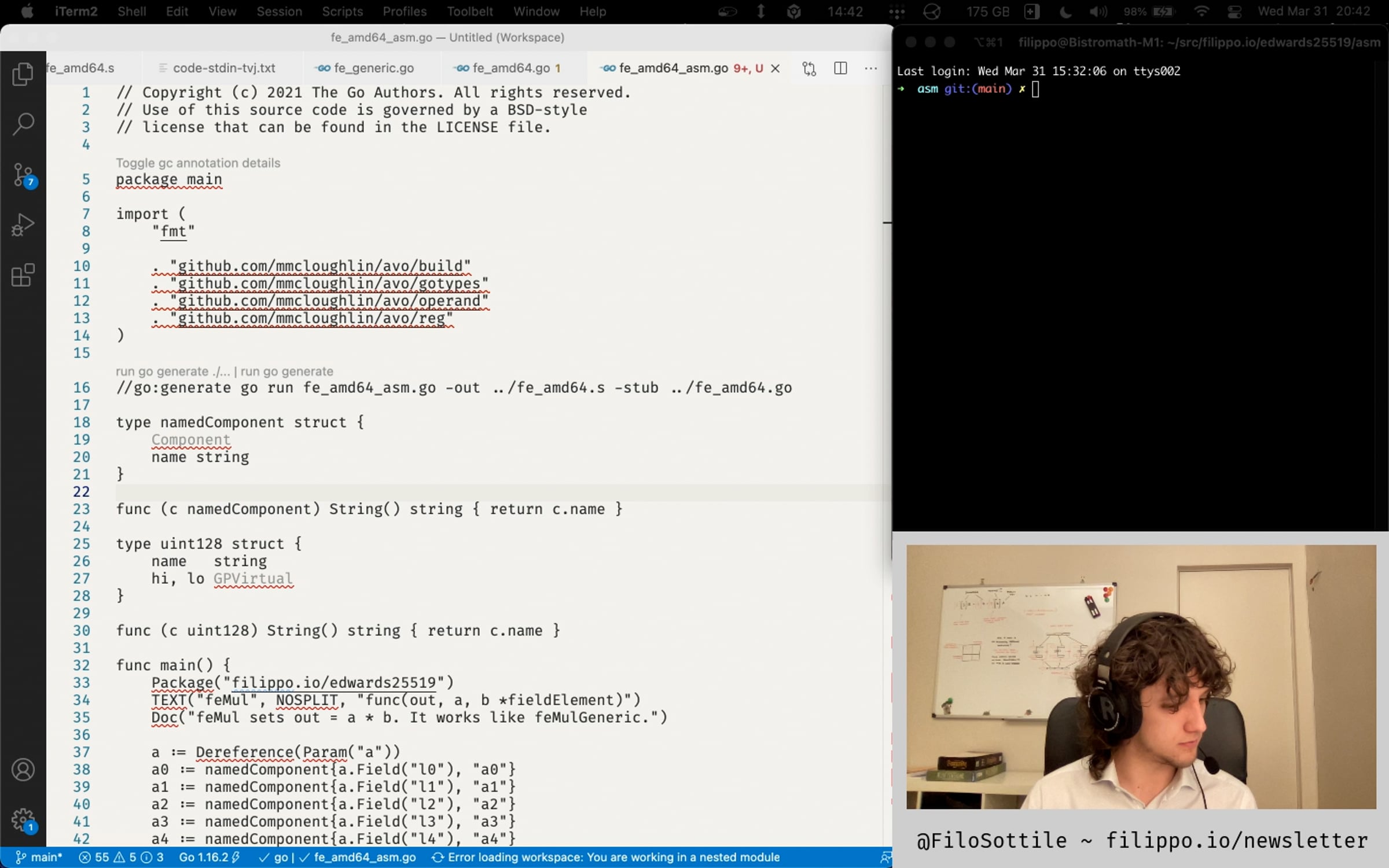This screenshot has height=868, width=1389.
Task: Click the '175 GB' indicator in the menu bar
Action: (987, 12)
